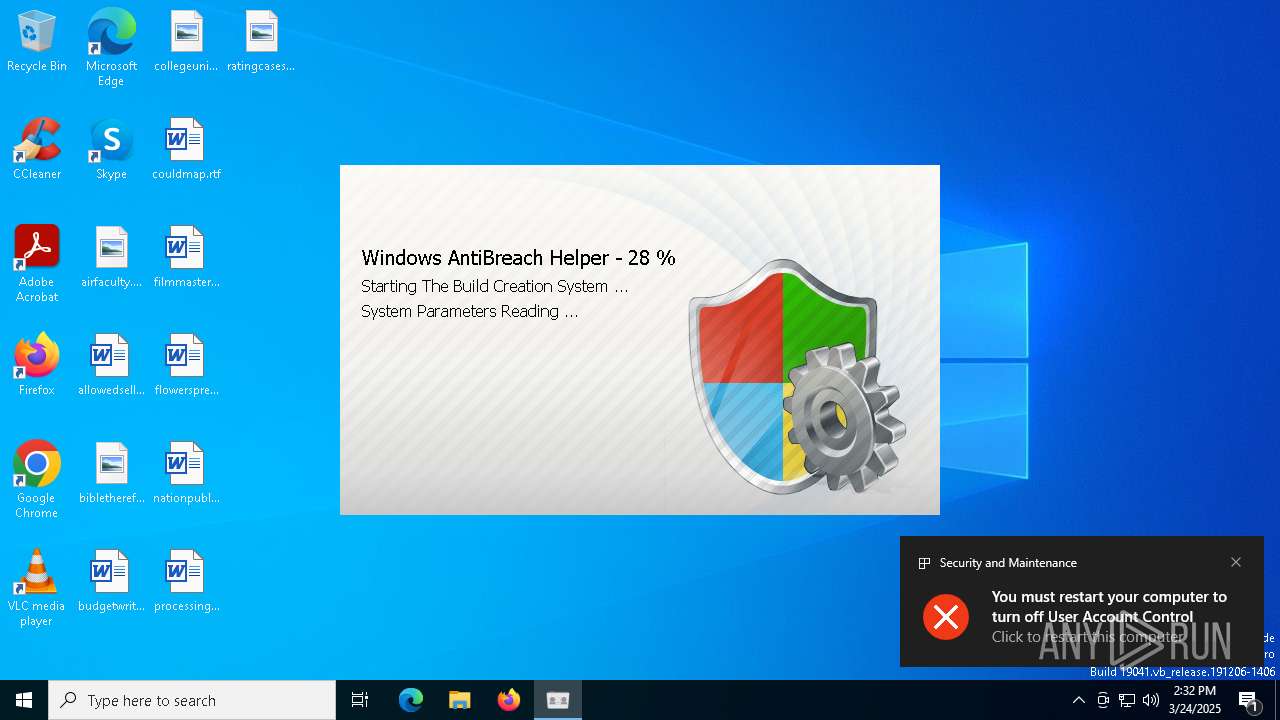Open Firefox desktop shortcut
1280x720 pixels.
[x=37, y=366]
